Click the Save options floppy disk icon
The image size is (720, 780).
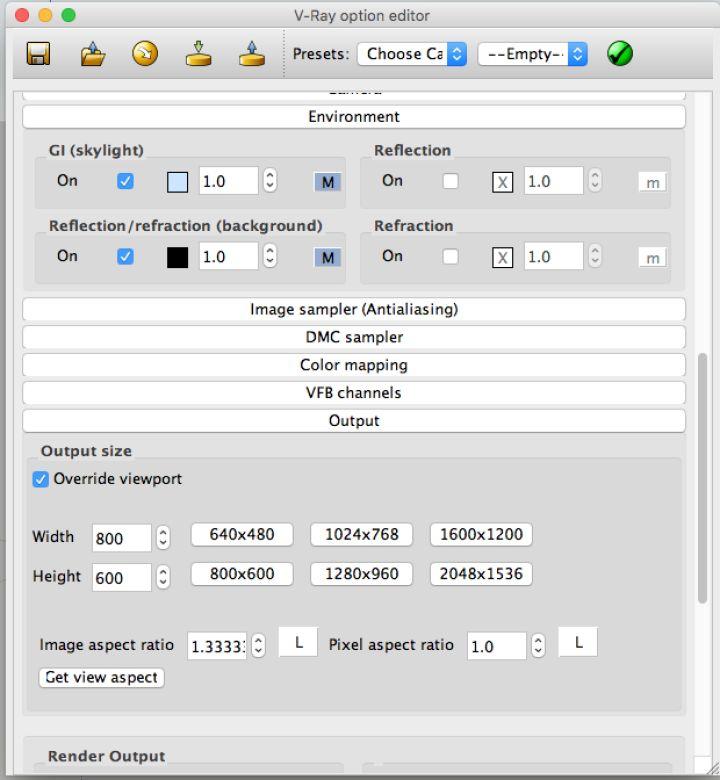[x=38, y=54]
